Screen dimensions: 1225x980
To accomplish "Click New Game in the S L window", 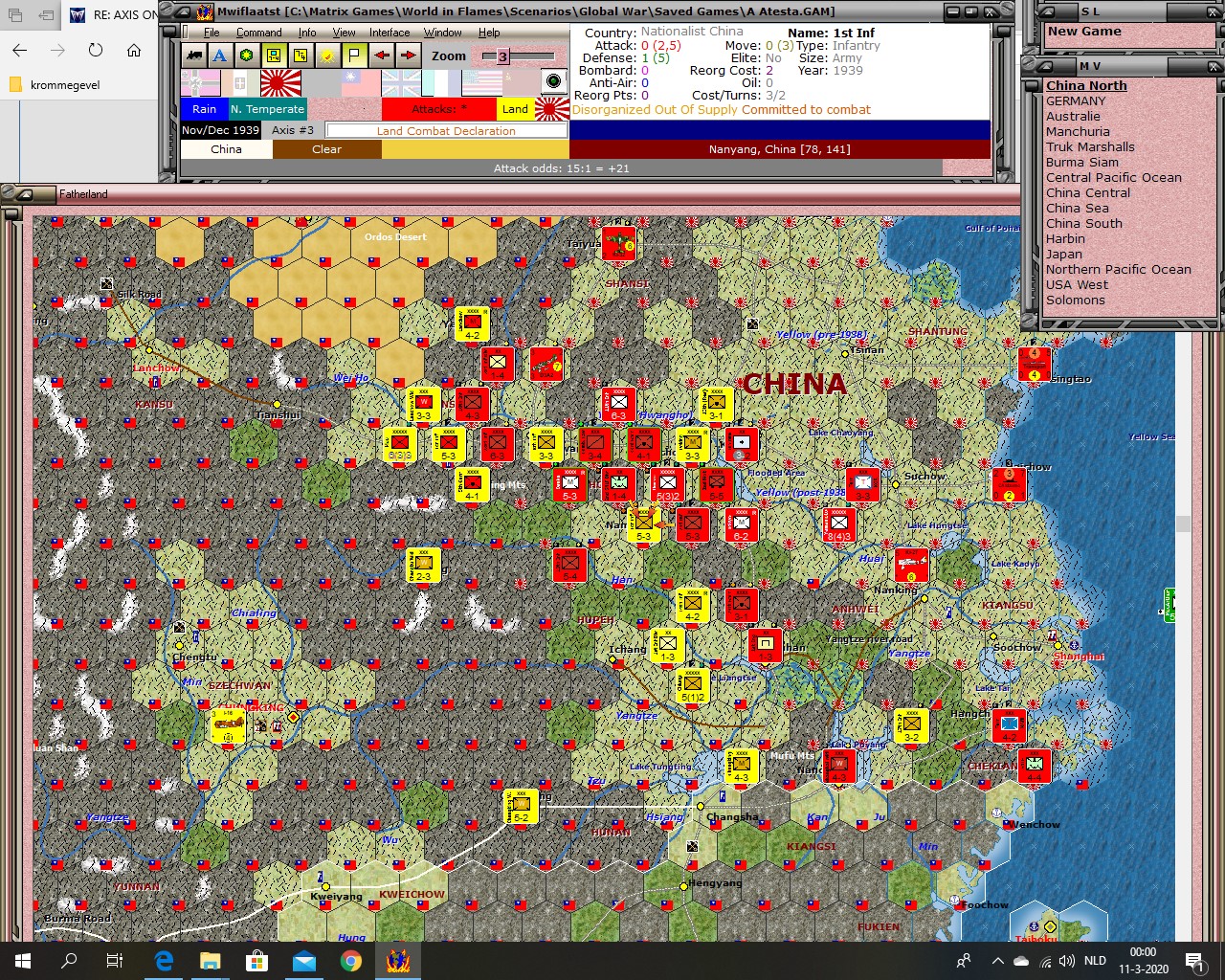I will pyautogui.click(x=1084, y=32).
